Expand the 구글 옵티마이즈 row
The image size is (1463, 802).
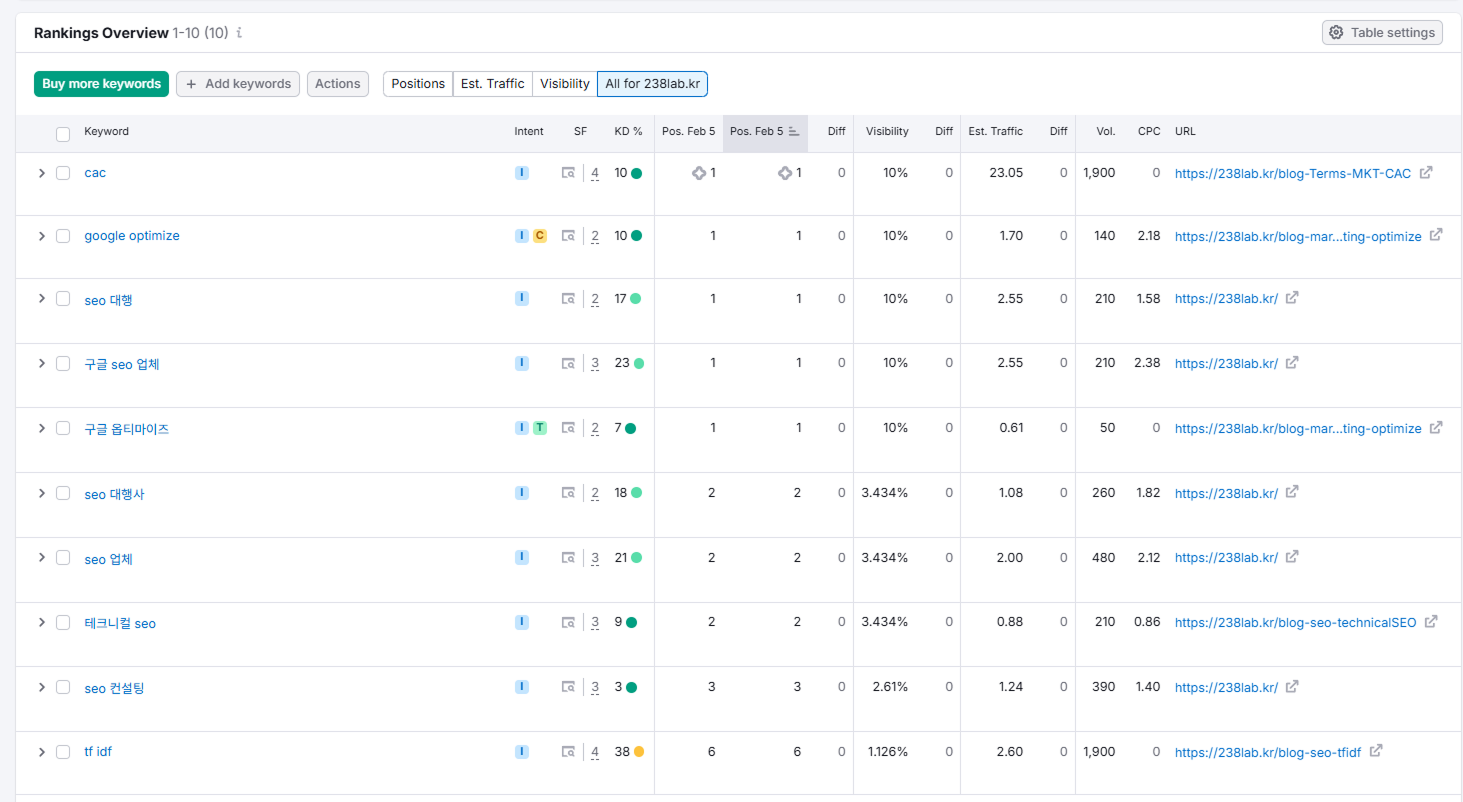pyautogui.click(x=41, y=428)
